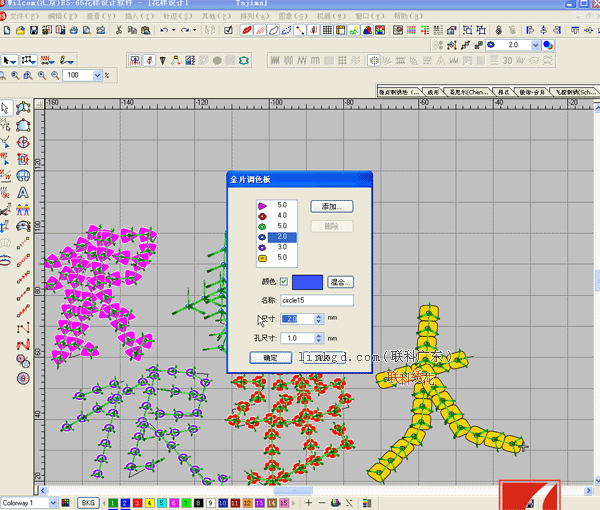Adjust hole size spinner arrows
Screen dimensions: 600x510
pos(319,338)
